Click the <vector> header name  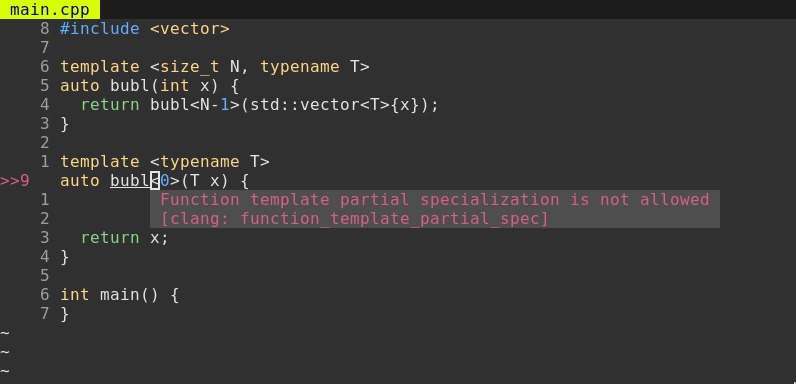[x=189, y=28]
